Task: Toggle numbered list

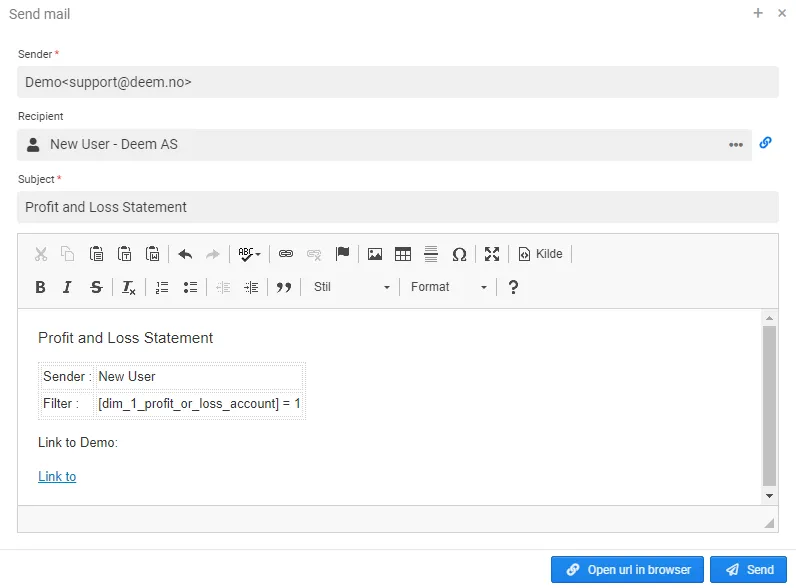Action: pyautogui.click(x=162, y=287)
